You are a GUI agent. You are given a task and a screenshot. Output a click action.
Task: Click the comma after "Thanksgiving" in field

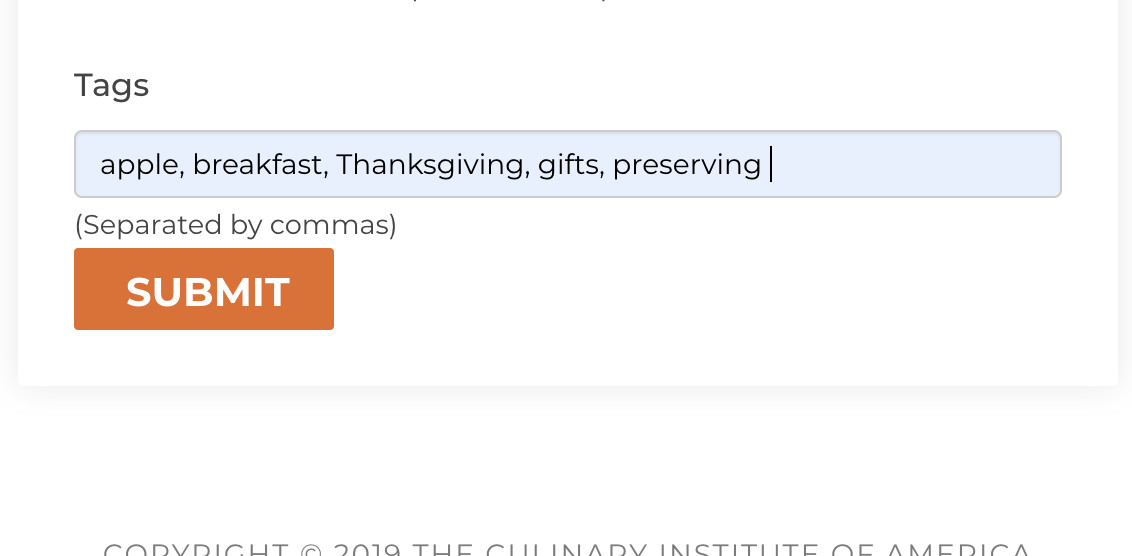527,168
